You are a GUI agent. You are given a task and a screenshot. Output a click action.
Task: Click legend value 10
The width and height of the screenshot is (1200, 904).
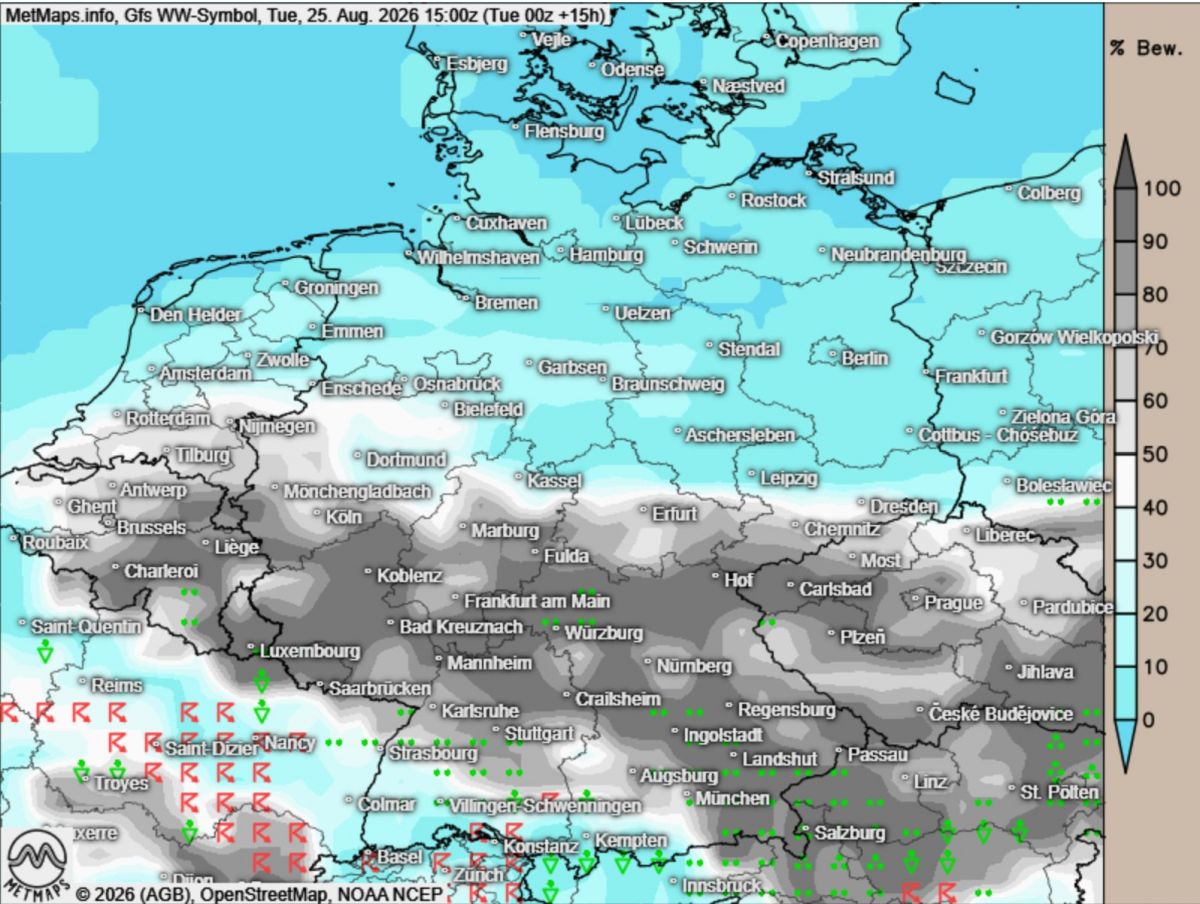1154,666
